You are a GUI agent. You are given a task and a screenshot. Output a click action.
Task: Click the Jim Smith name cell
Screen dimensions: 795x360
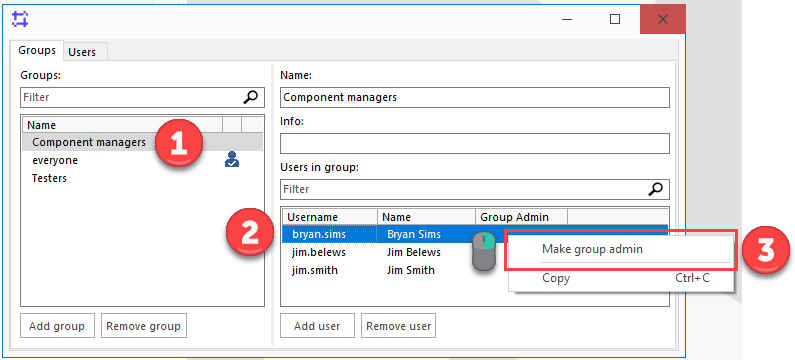tap(411, 270)
